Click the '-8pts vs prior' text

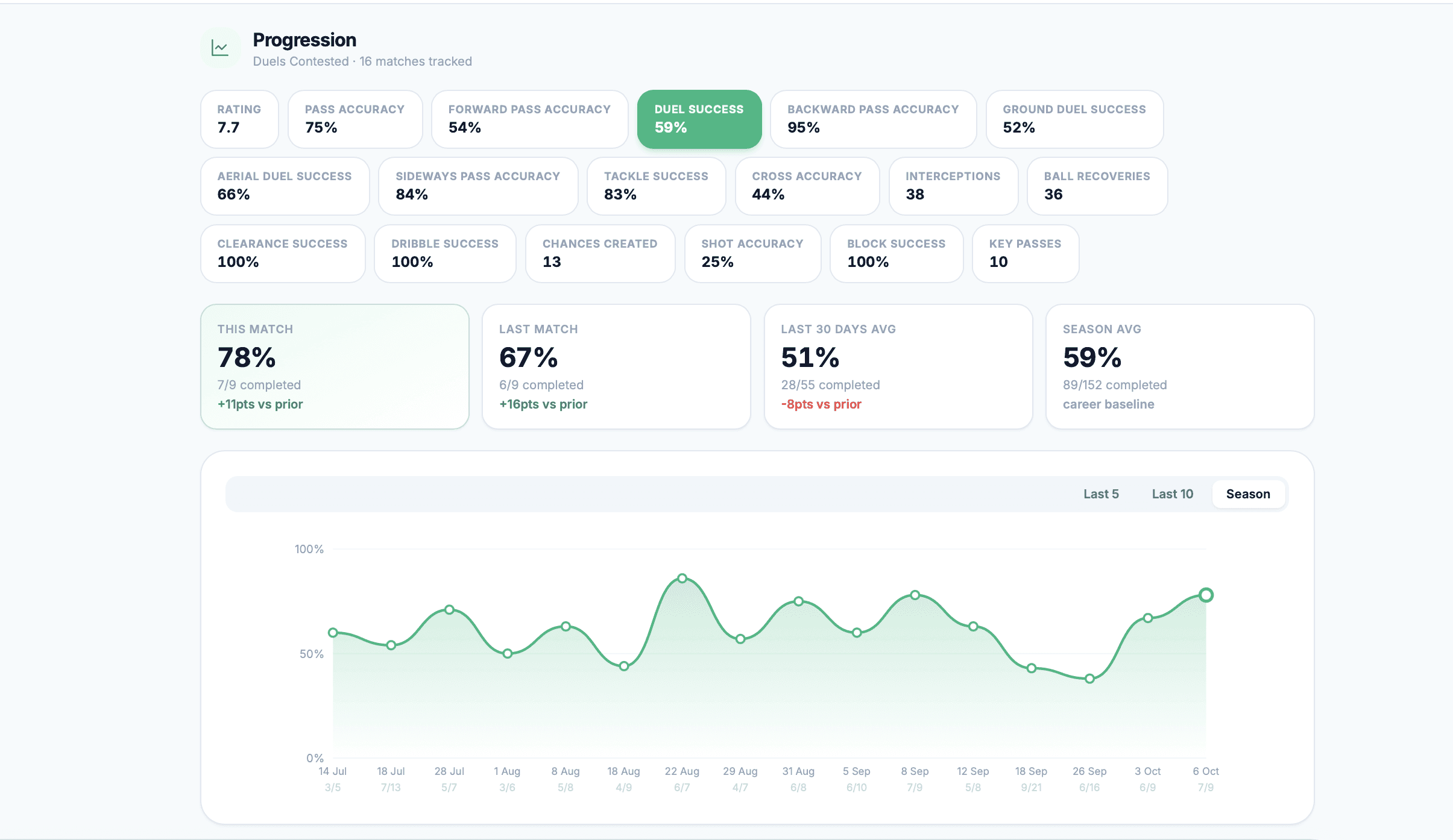(821, 404)
